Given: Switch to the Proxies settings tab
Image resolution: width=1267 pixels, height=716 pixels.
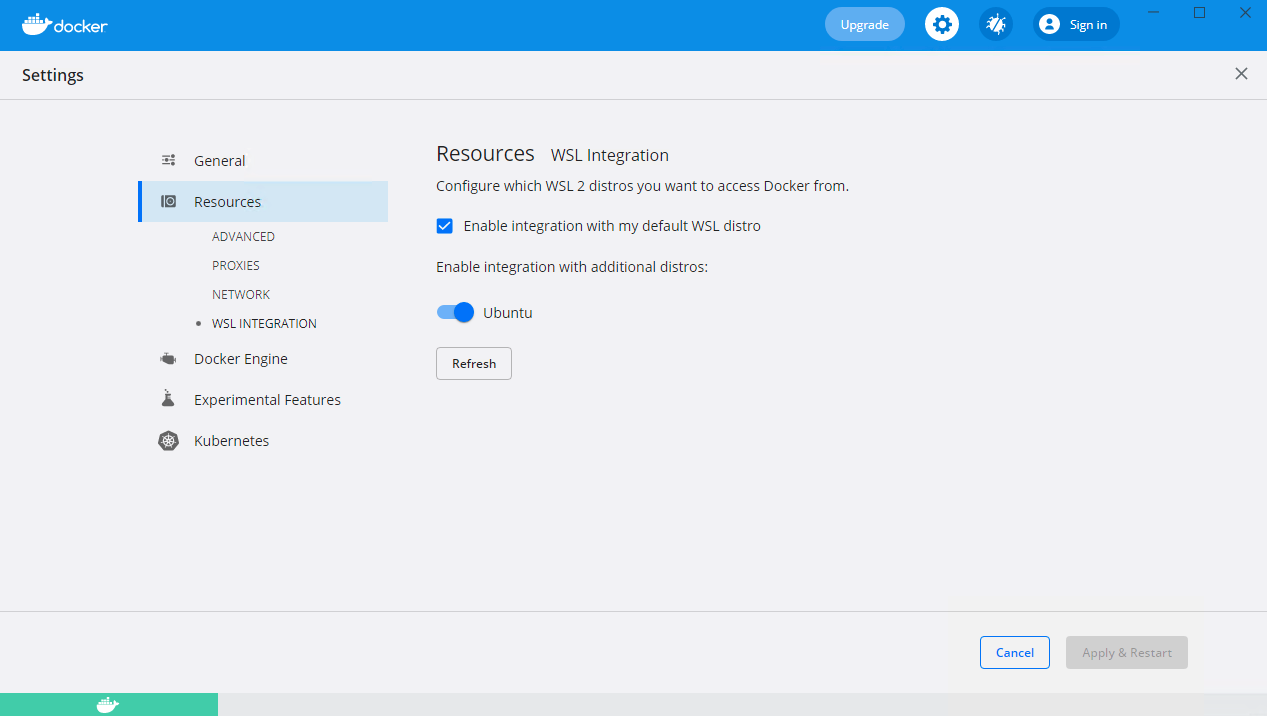Looking at the screenshot, I should 236,265.
